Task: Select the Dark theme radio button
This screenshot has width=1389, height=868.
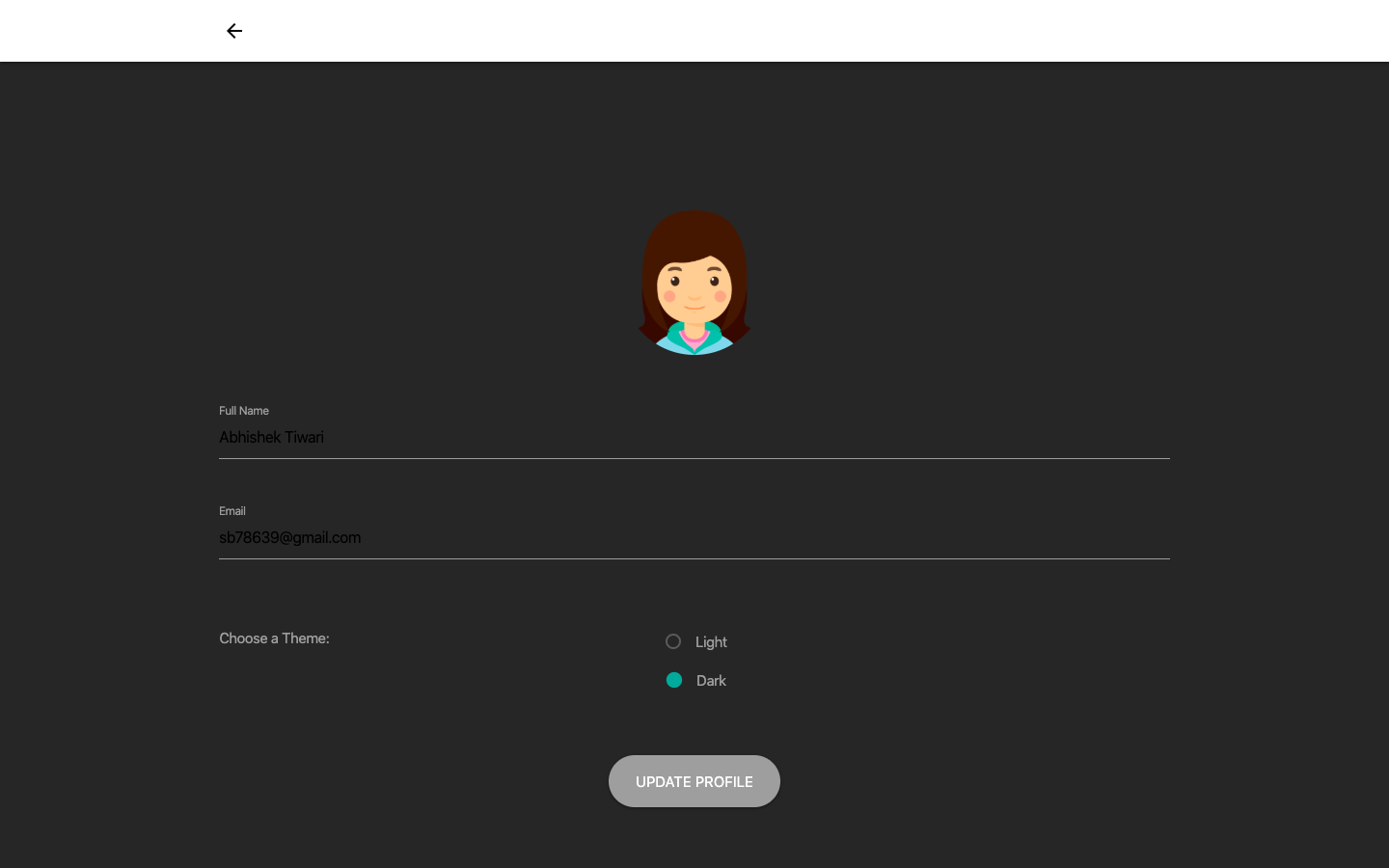Action: tap(674, 680)
